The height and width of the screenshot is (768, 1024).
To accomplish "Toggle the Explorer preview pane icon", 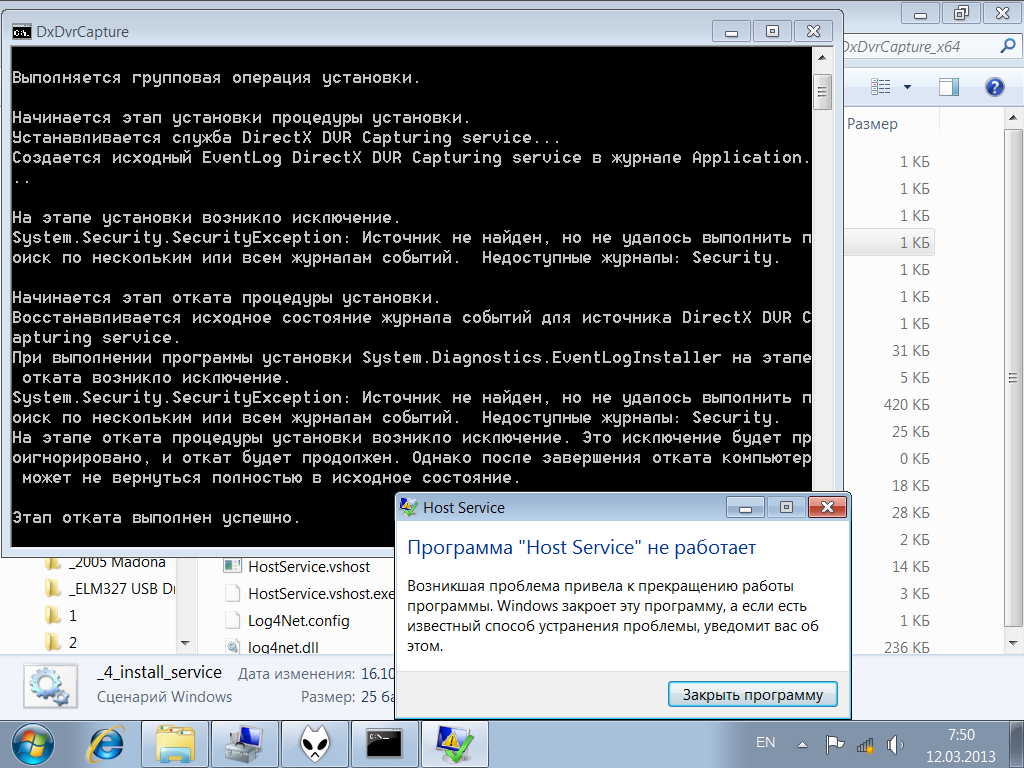I will point(949,87).
